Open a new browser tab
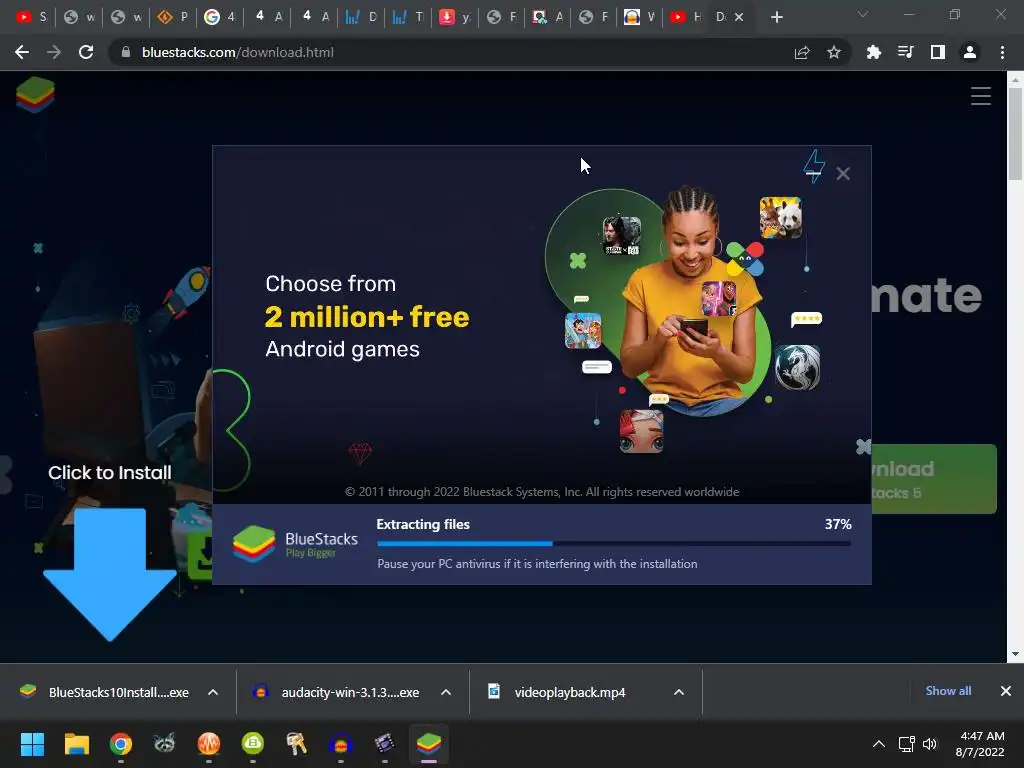Viewport: 1024px width, 768px height. click(776, 17)
